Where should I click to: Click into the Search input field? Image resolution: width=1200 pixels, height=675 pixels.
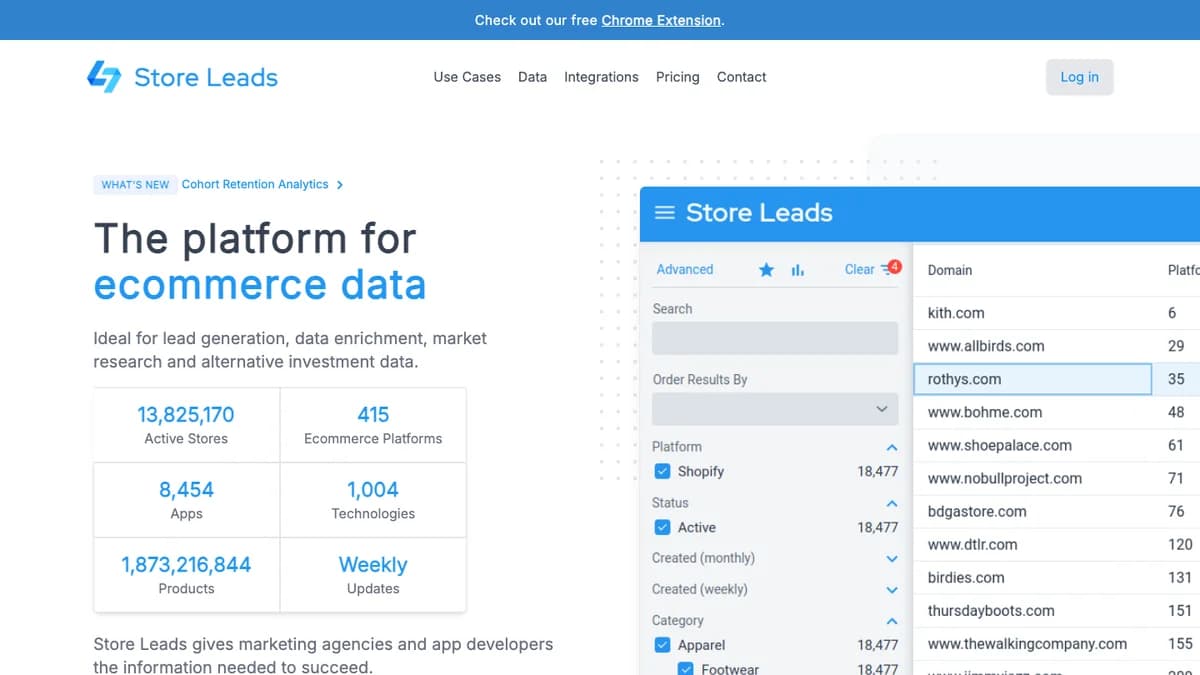[775, 338]
